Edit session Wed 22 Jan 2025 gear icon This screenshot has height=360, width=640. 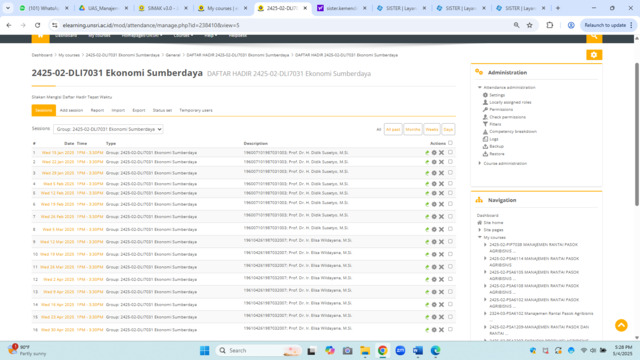click(x=434, y=162)
